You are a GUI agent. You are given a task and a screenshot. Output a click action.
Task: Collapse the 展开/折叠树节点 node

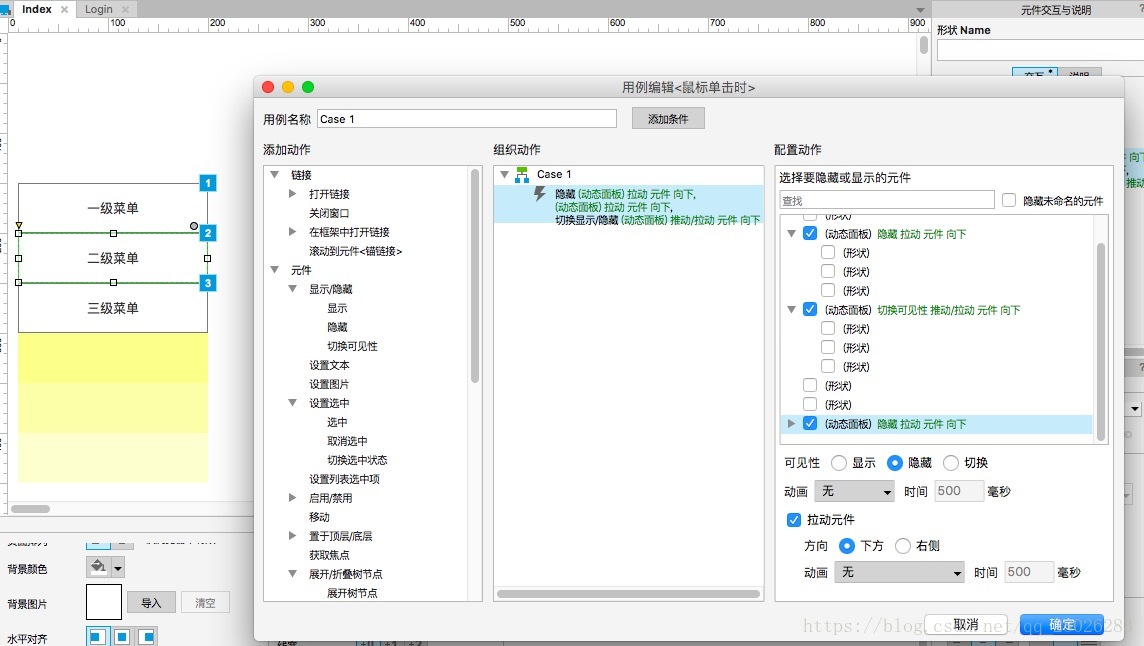(x=293, y=573)
